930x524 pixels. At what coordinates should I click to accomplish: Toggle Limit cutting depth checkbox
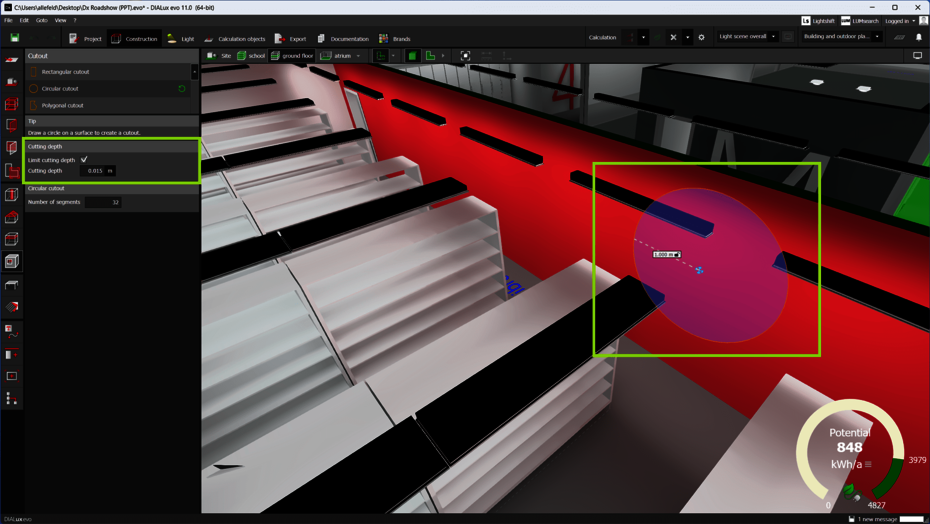[84, 159]
